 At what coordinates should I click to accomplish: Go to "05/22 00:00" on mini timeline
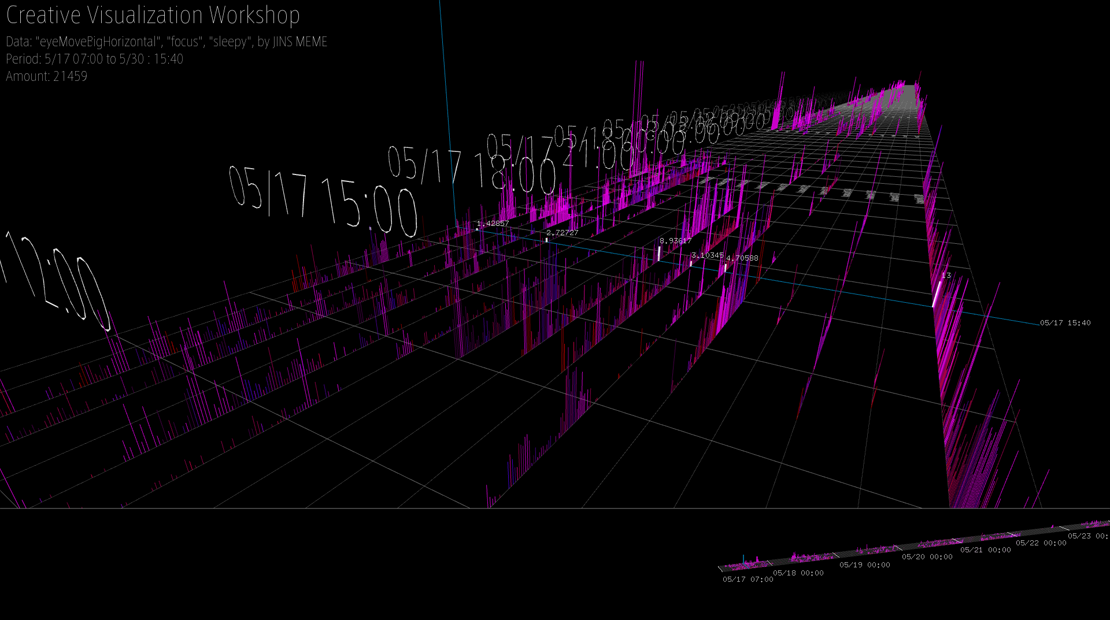click(x=1041, y=543)
